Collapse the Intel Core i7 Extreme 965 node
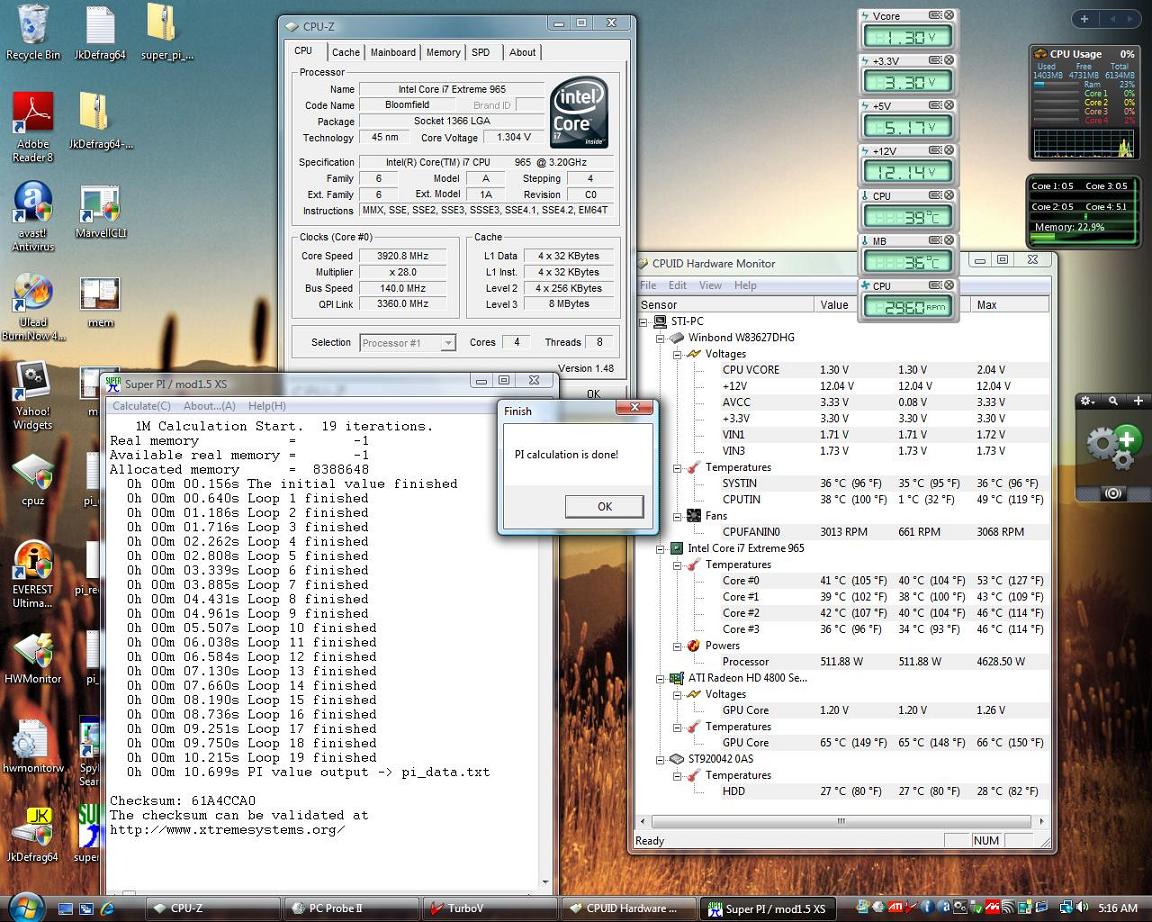The image size is (1152, 922). coord(660,549)
